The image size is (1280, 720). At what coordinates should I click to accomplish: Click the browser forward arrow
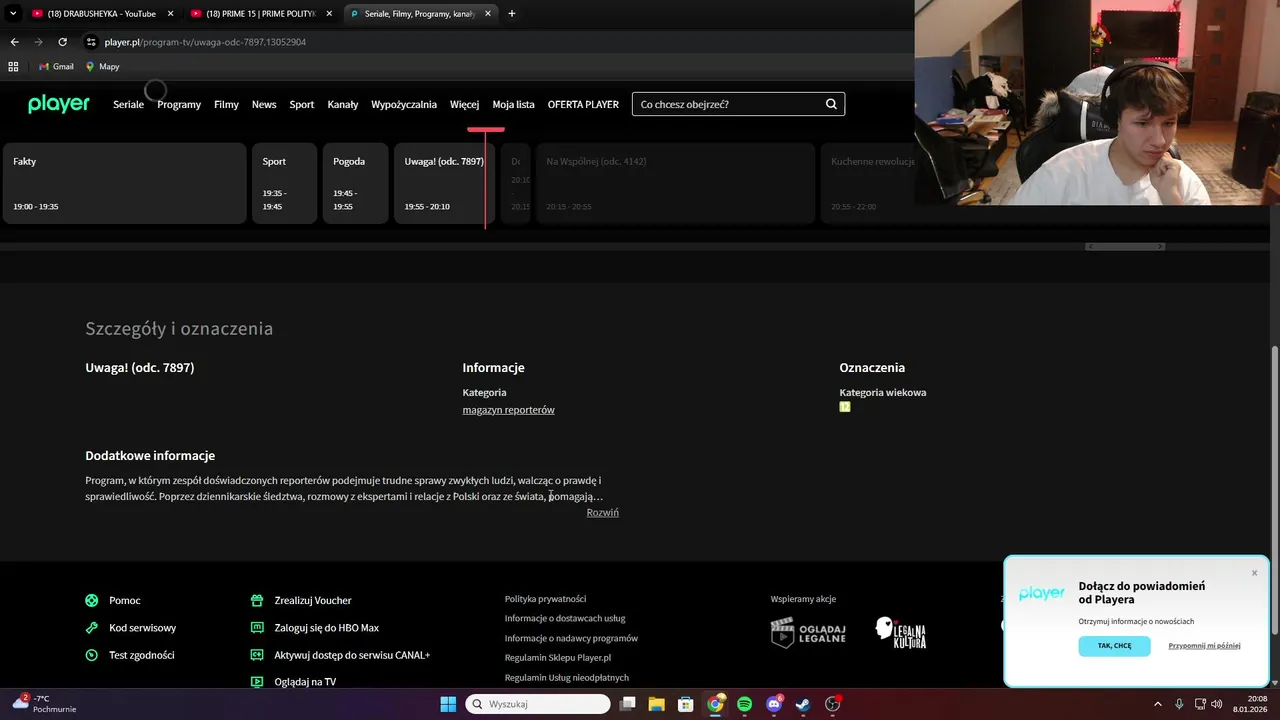pos(38,42)
